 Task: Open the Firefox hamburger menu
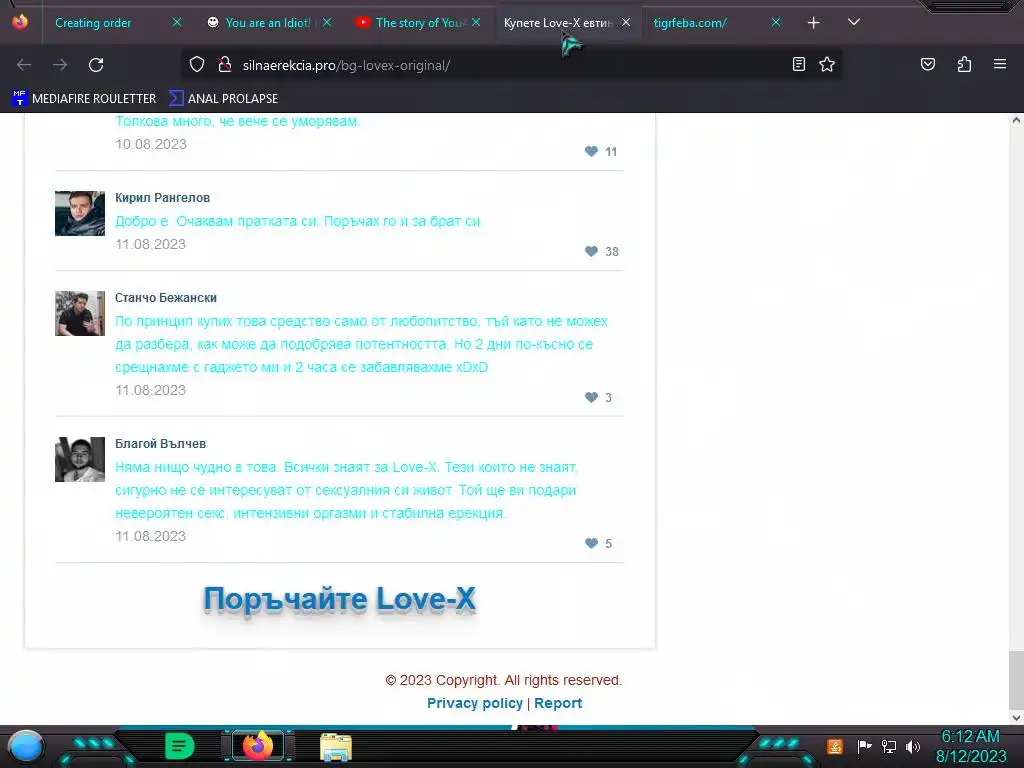point(1000,64)
